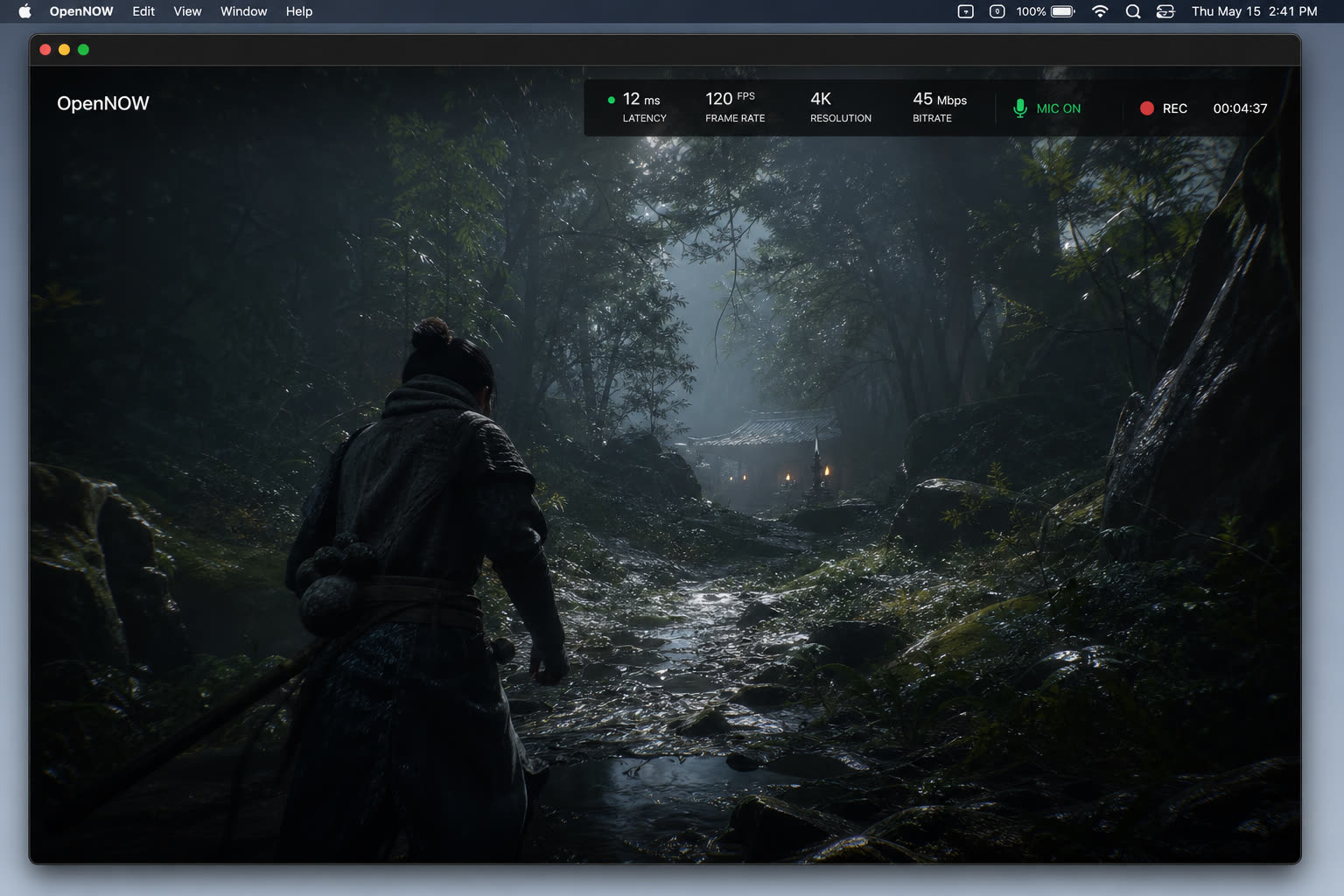Image resolution: width=1344 pixels, height=896 pixels.
Task: Click the keyboard input menu bar icon
Action: tap(997, 11)
